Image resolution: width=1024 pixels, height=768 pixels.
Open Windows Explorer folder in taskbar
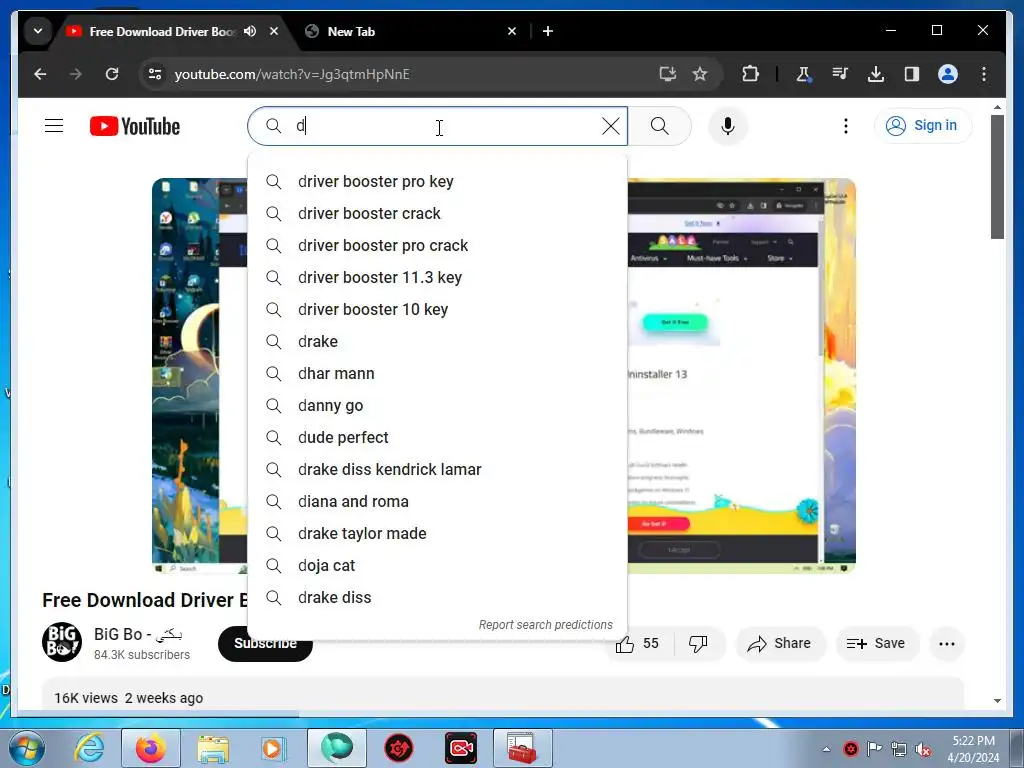(x=213, y=748)
